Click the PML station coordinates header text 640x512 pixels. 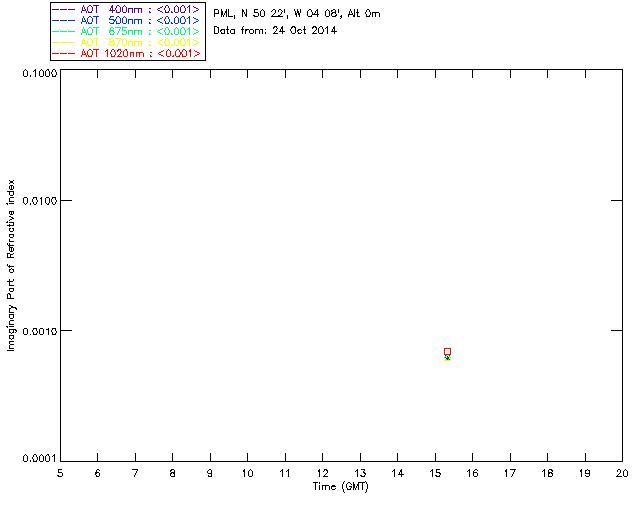(296, 14)
